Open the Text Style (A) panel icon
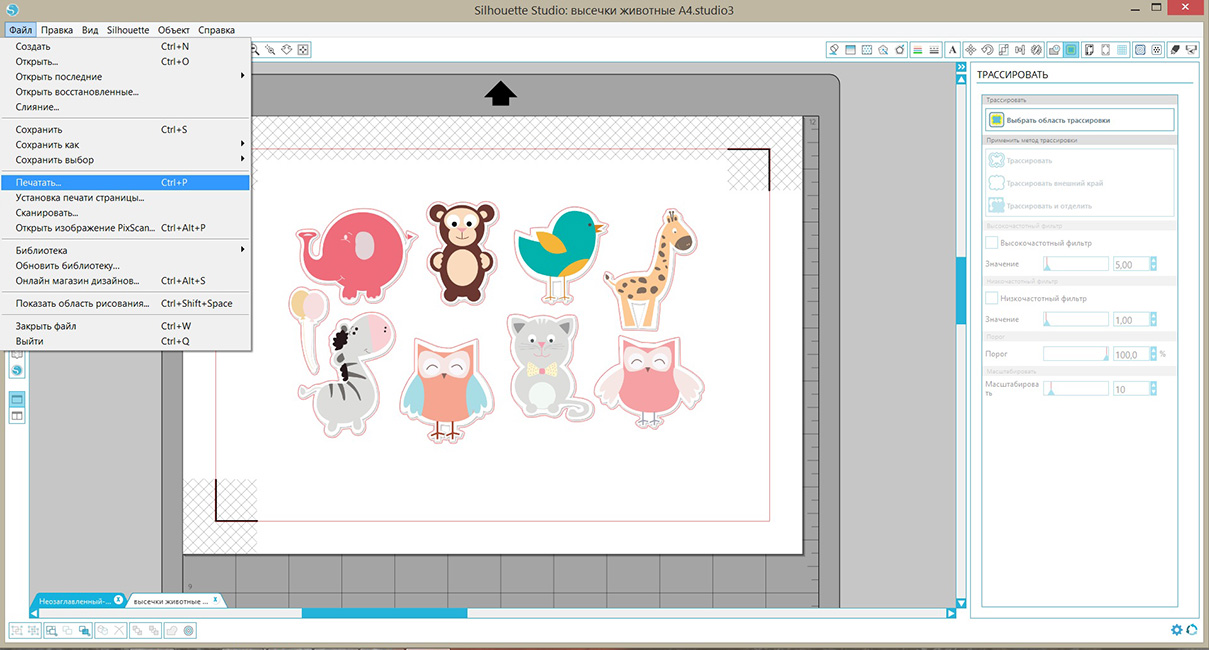 pyautogui.click(x=953, y=49)
